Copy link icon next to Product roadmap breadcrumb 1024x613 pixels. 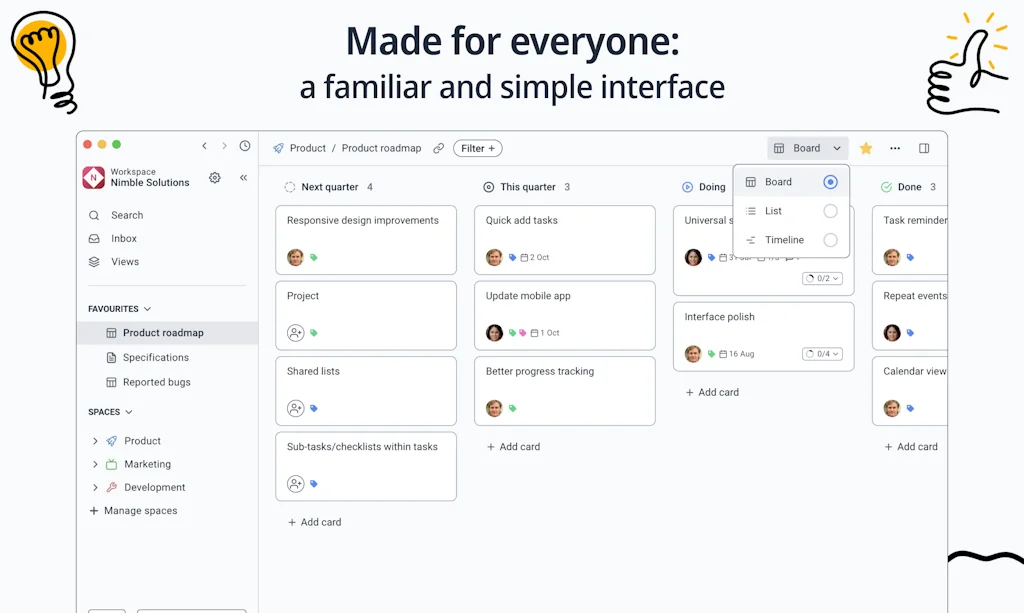click(x=438, y=147)
